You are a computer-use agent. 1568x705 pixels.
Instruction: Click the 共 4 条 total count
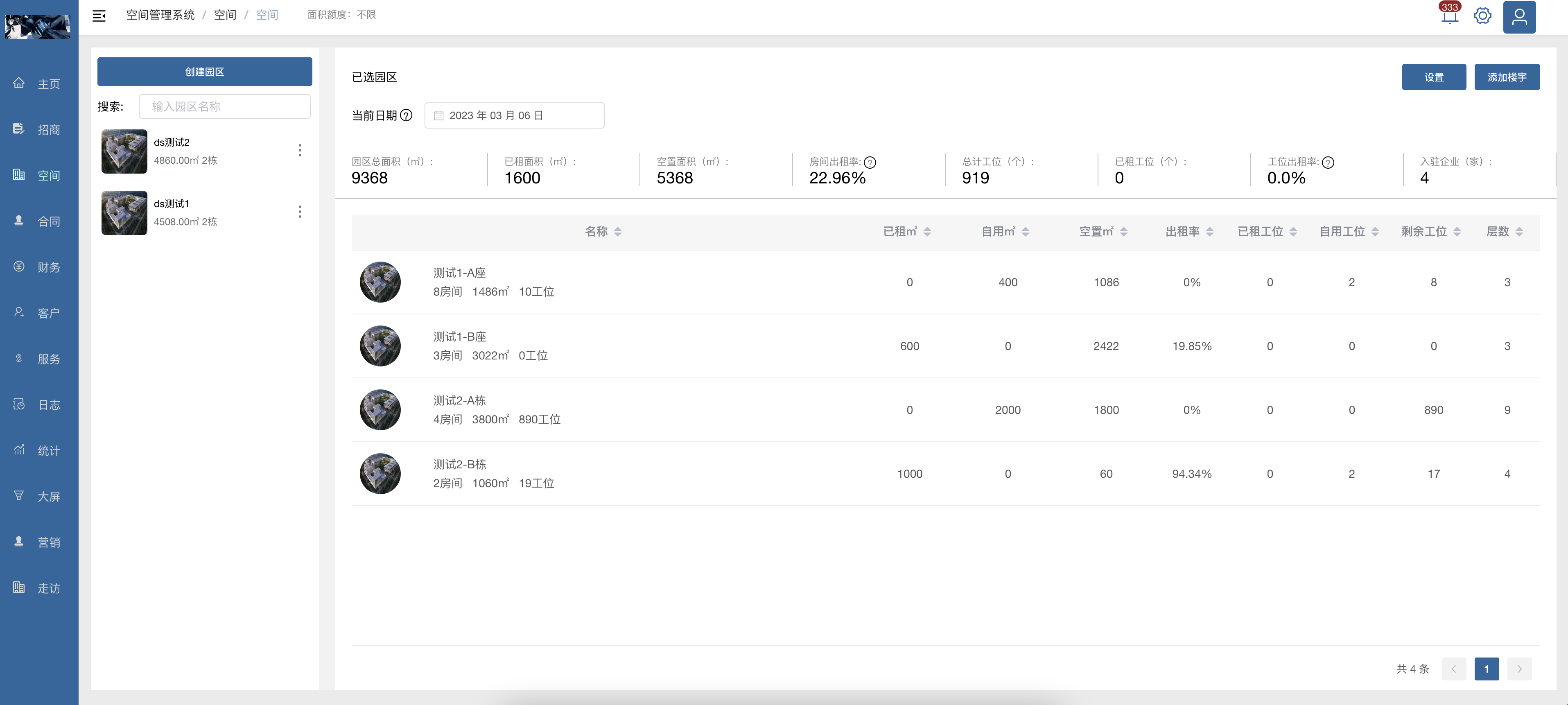tap(1412, 669)
